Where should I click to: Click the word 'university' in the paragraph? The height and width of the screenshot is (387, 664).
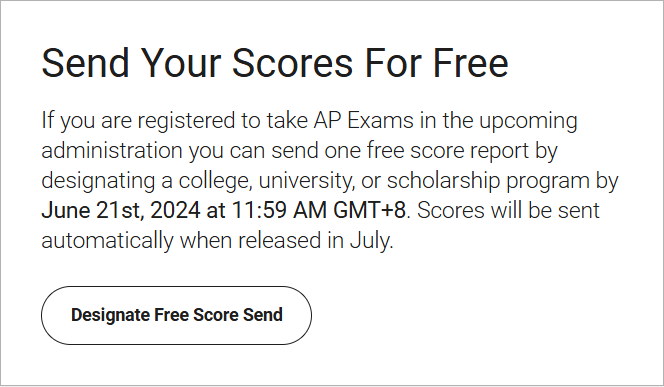point(306,181)
